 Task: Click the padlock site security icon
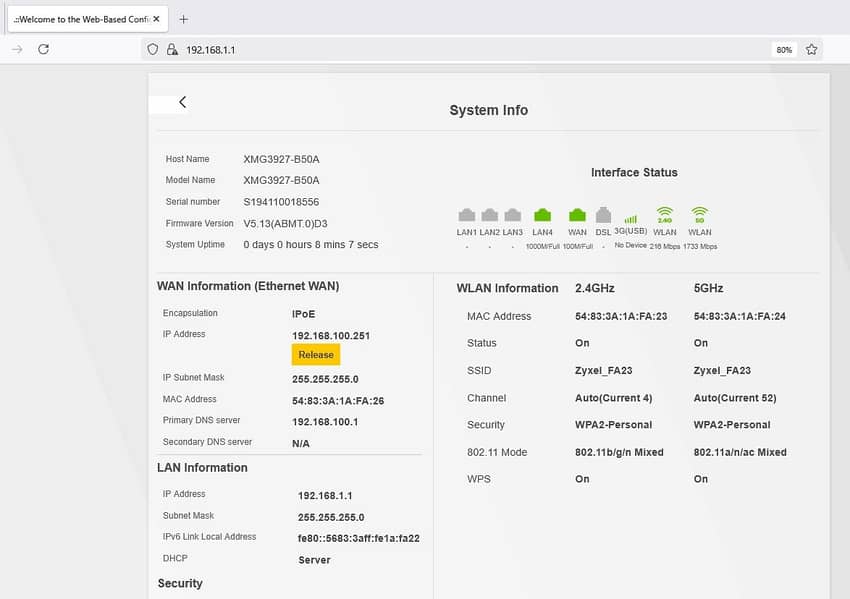point(172,49)
